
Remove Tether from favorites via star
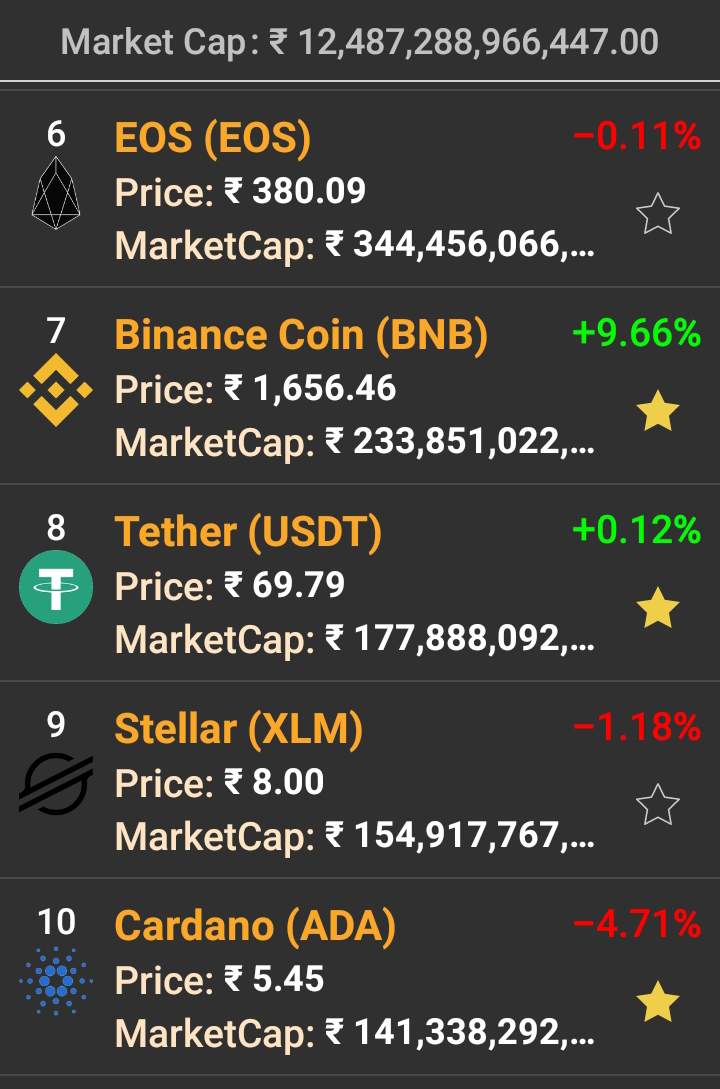click(658, 608)
